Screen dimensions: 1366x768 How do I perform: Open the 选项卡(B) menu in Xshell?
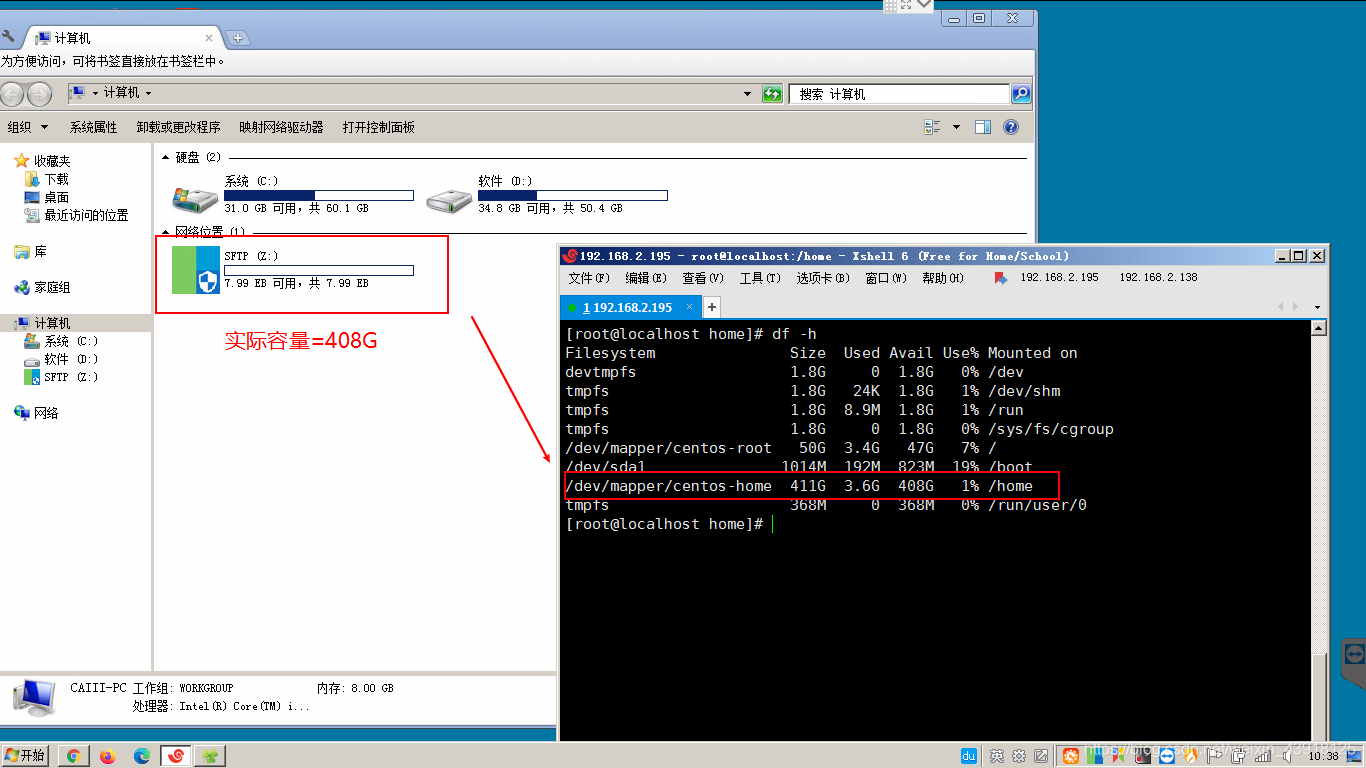pyautogui.click(x=823, y=278)
